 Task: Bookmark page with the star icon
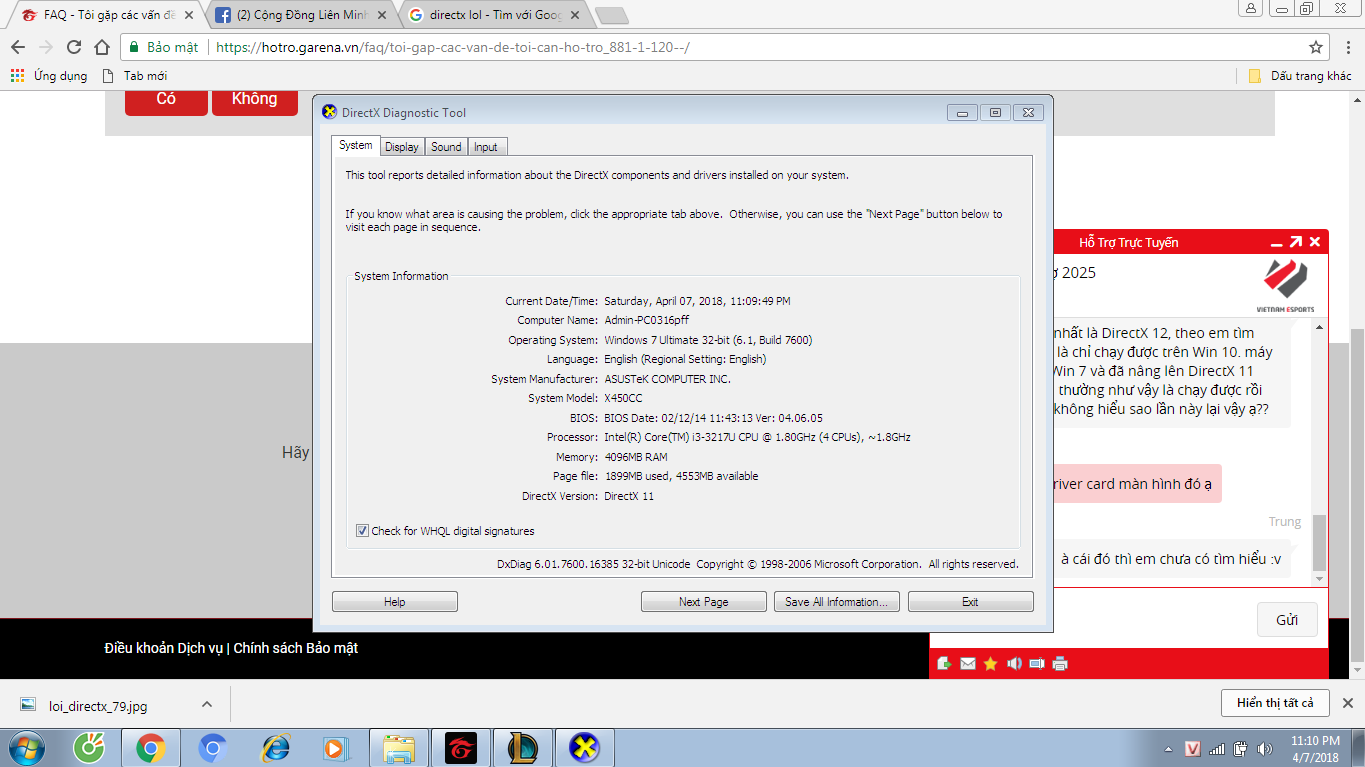1316,47
